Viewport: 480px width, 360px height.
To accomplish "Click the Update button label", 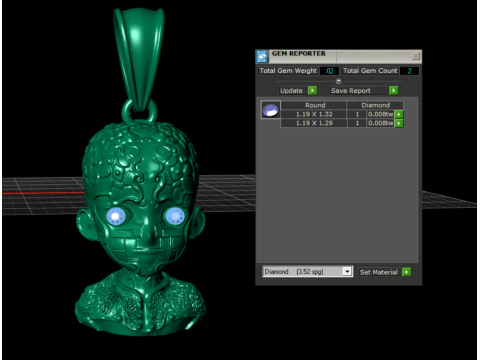I will tap(291, 91).
